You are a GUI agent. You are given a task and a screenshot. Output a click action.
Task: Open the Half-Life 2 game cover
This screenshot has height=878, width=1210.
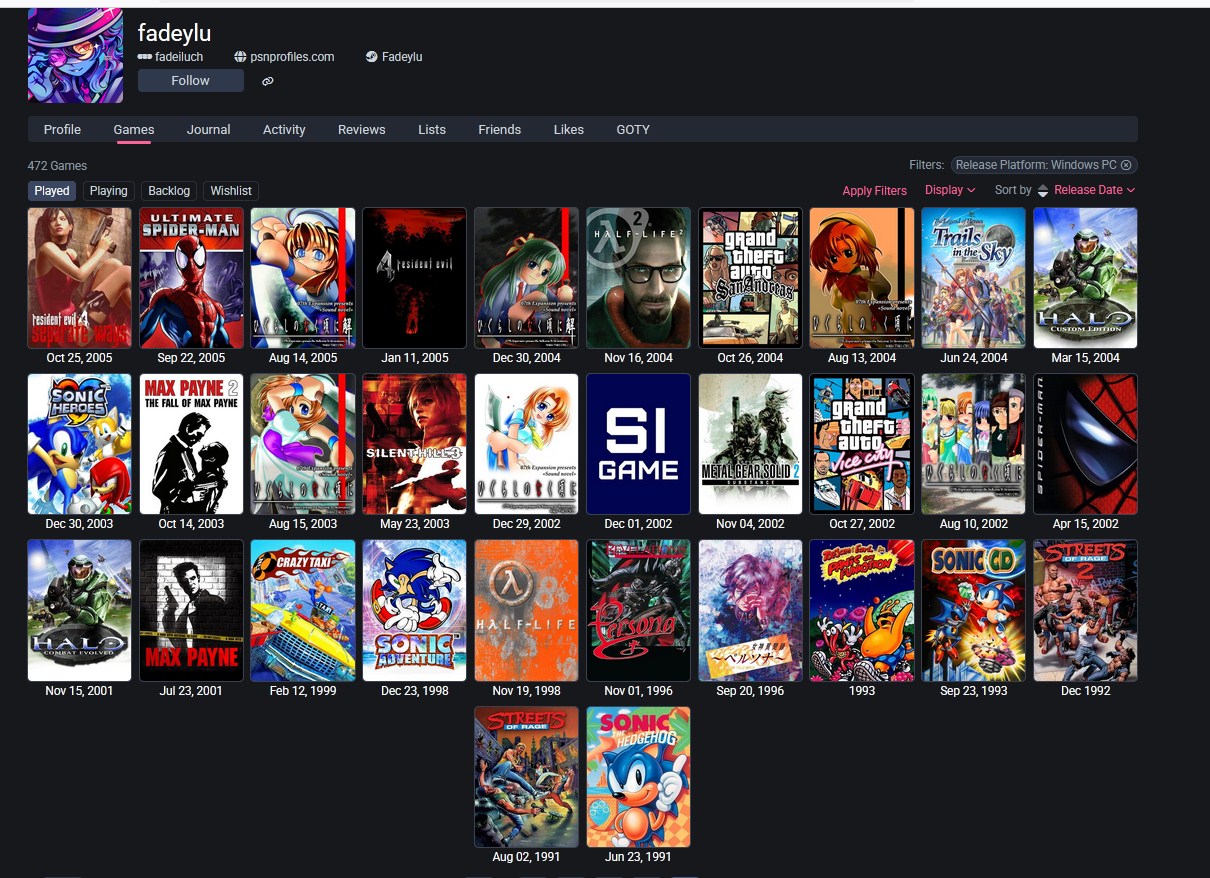[638, 278]
